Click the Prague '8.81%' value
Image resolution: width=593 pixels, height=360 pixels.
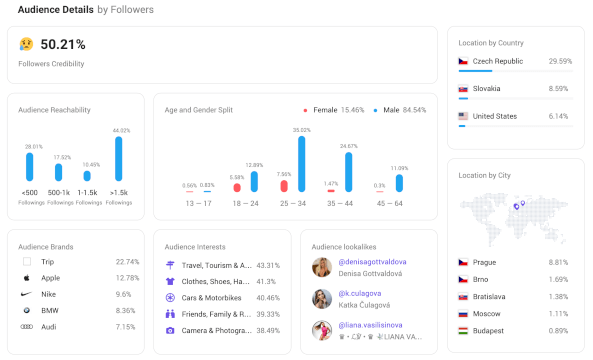click(558, 262)
